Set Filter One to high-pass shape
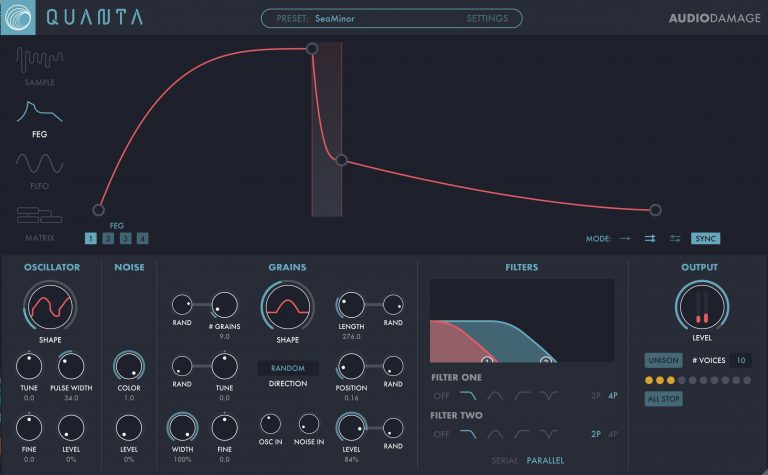768x475 pixels. click(522, 395)
